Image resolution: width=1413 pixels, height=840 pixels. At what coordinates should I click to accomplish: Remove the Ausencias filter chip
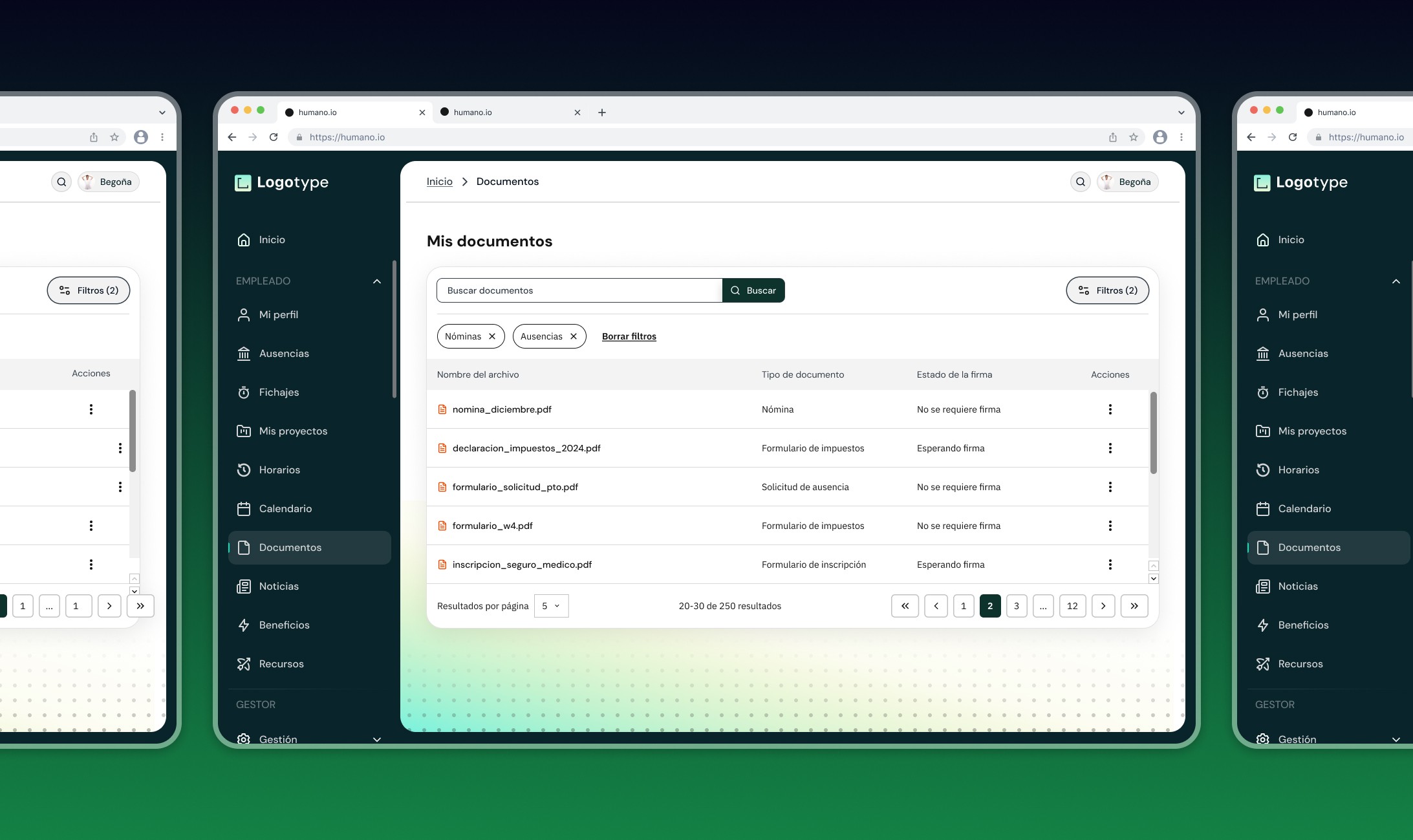pyautogui.click(x=574, y=336)
